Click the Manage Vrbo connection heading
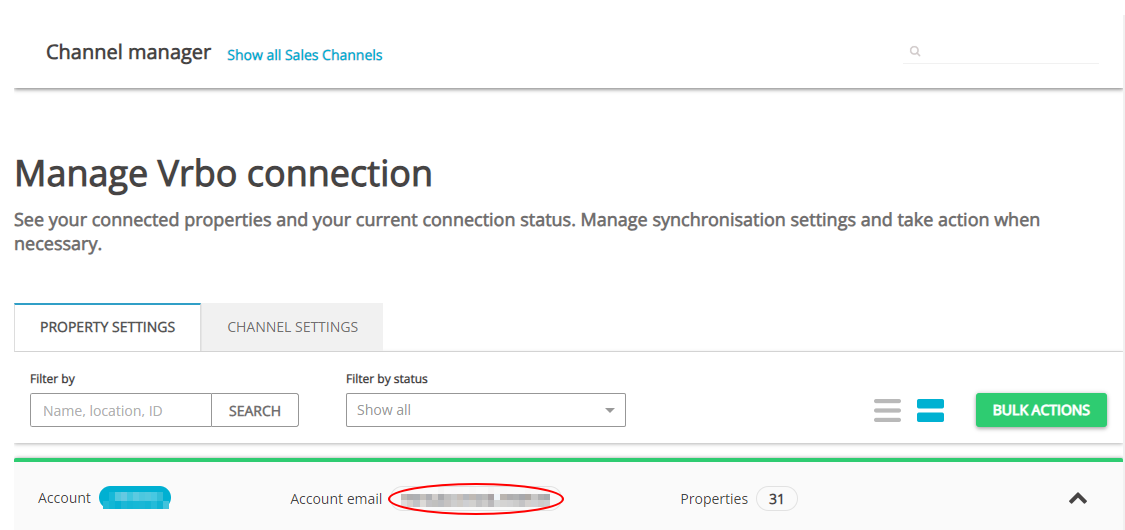 [x=223, y=174]
